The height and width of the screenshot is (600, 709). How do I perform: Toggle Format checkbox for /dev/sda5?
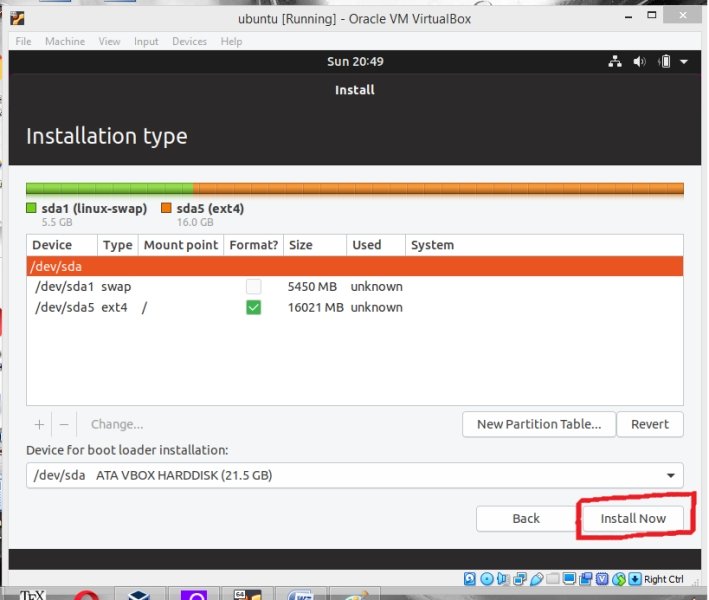tap(254, 307)
